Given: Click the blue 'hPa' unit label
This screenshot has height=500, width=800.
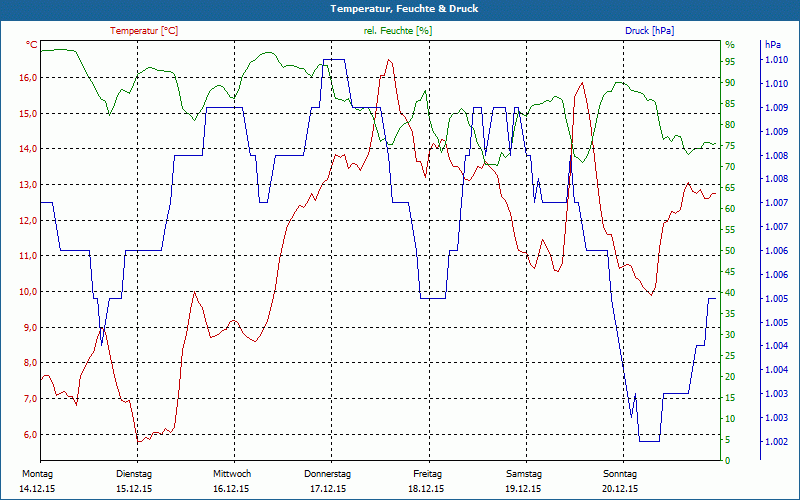Looking at the screenshot, I should 773,45.
